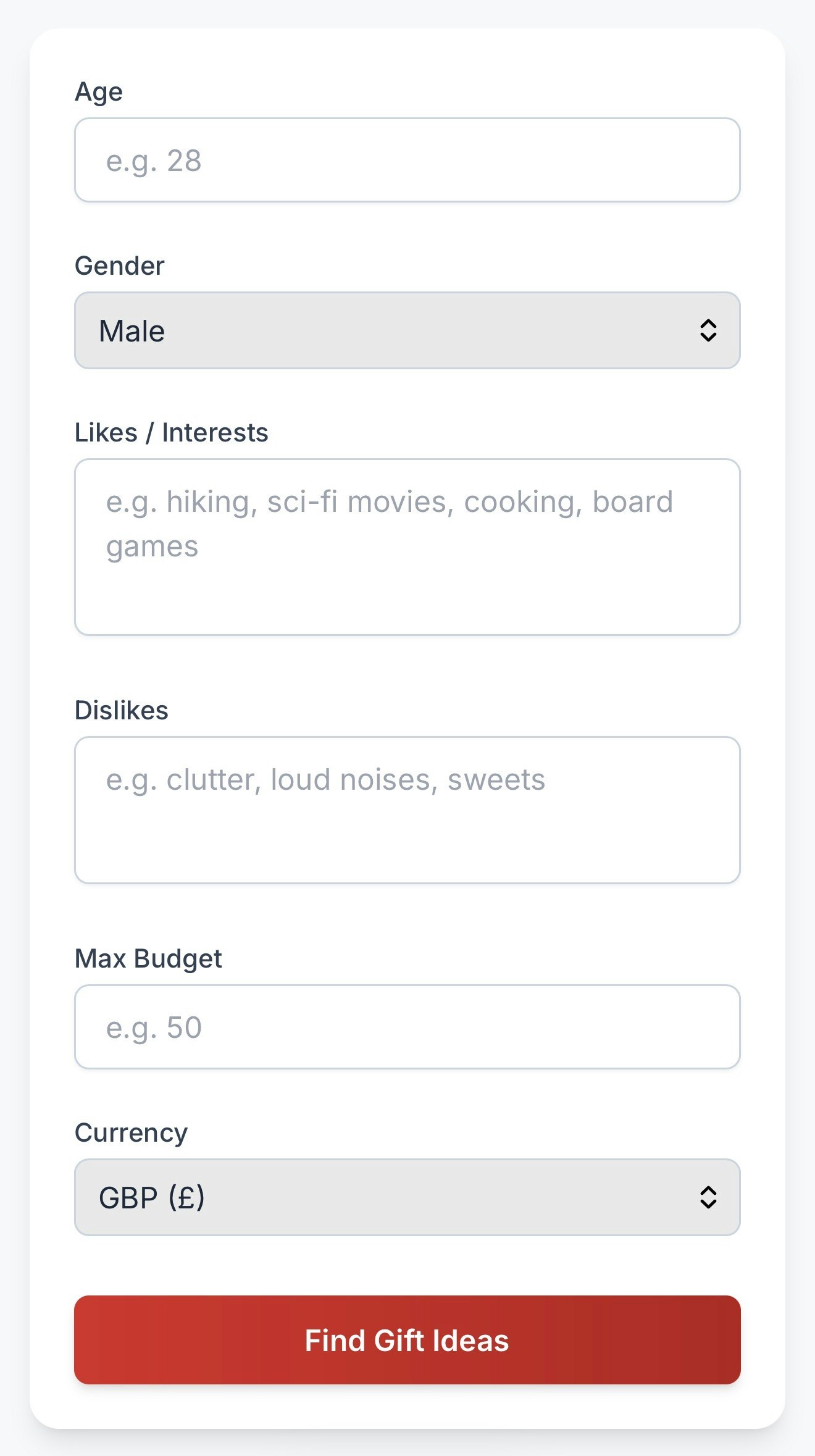Click the 'e.g. 50' placeholder text
The height and width of the screenshot is (1456, 815).
tap(154, 1028)
